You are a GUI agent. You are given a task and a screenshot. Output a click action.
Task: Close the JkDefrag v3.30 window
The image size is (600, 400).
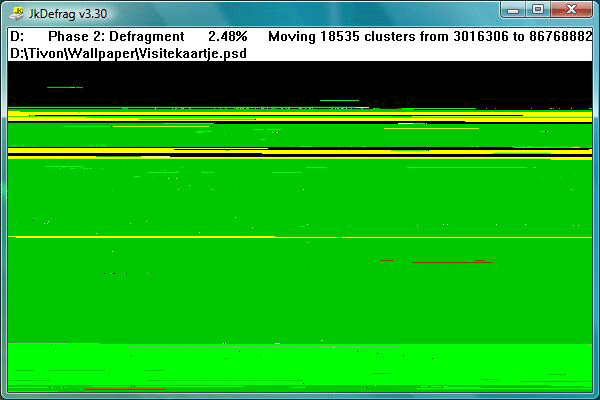pos(571,10)
